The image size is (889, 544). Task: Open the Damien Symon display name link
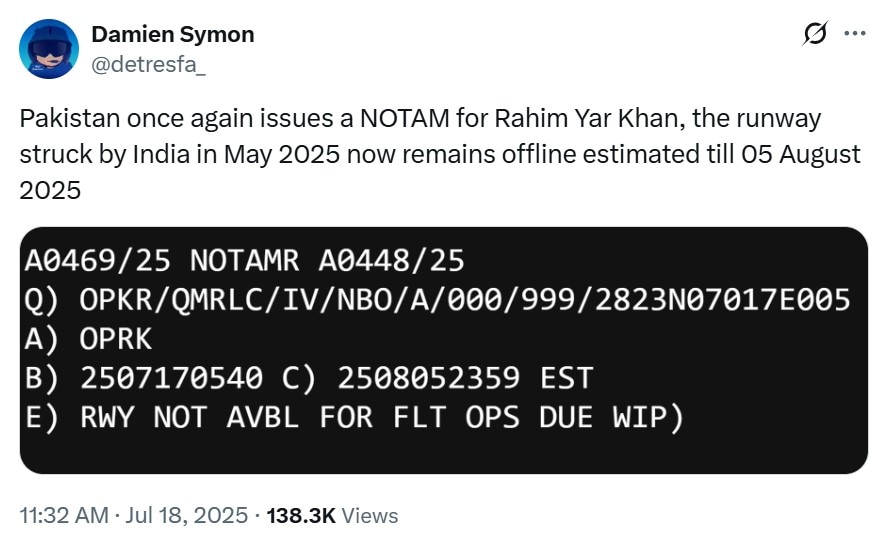tap(173, 34)
